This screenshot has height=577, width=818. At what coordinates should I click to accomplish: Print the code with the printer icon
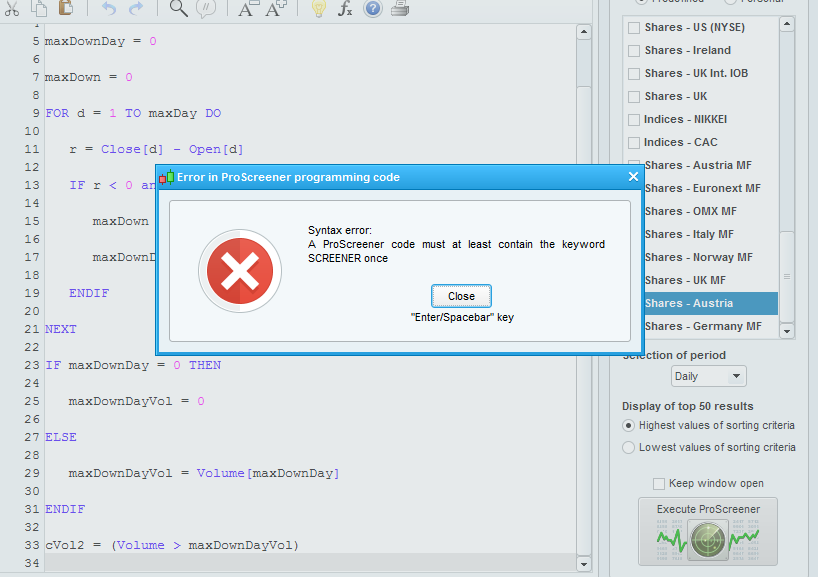(400, 8)
